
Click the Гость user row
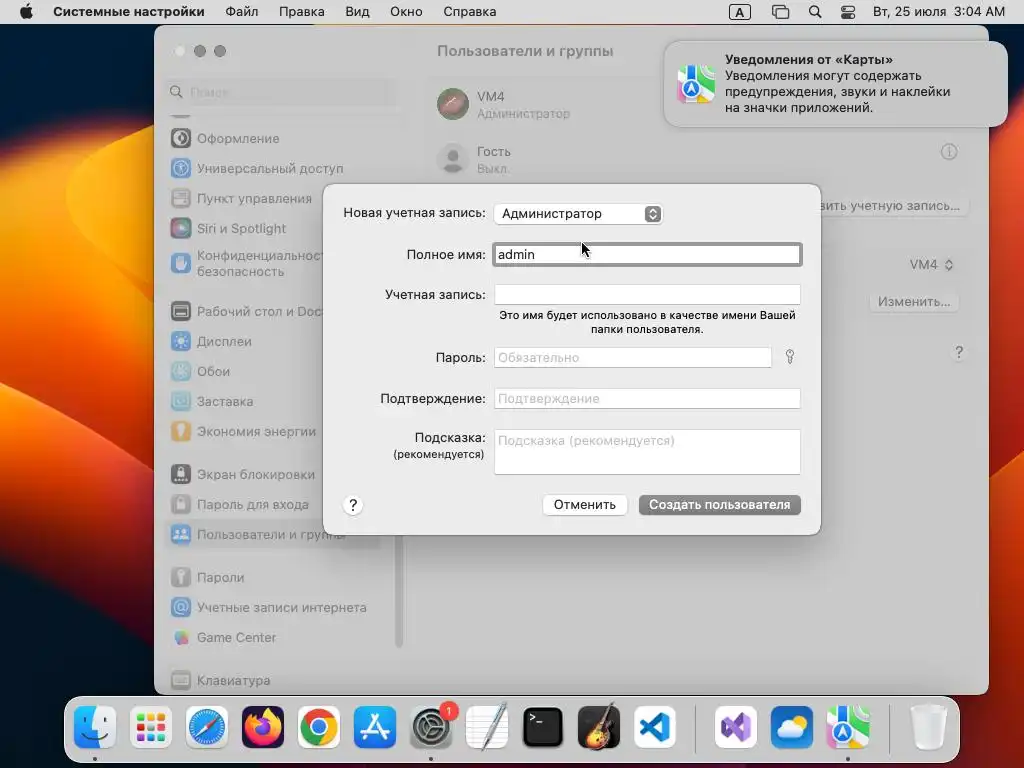click(x=697, y=159)
